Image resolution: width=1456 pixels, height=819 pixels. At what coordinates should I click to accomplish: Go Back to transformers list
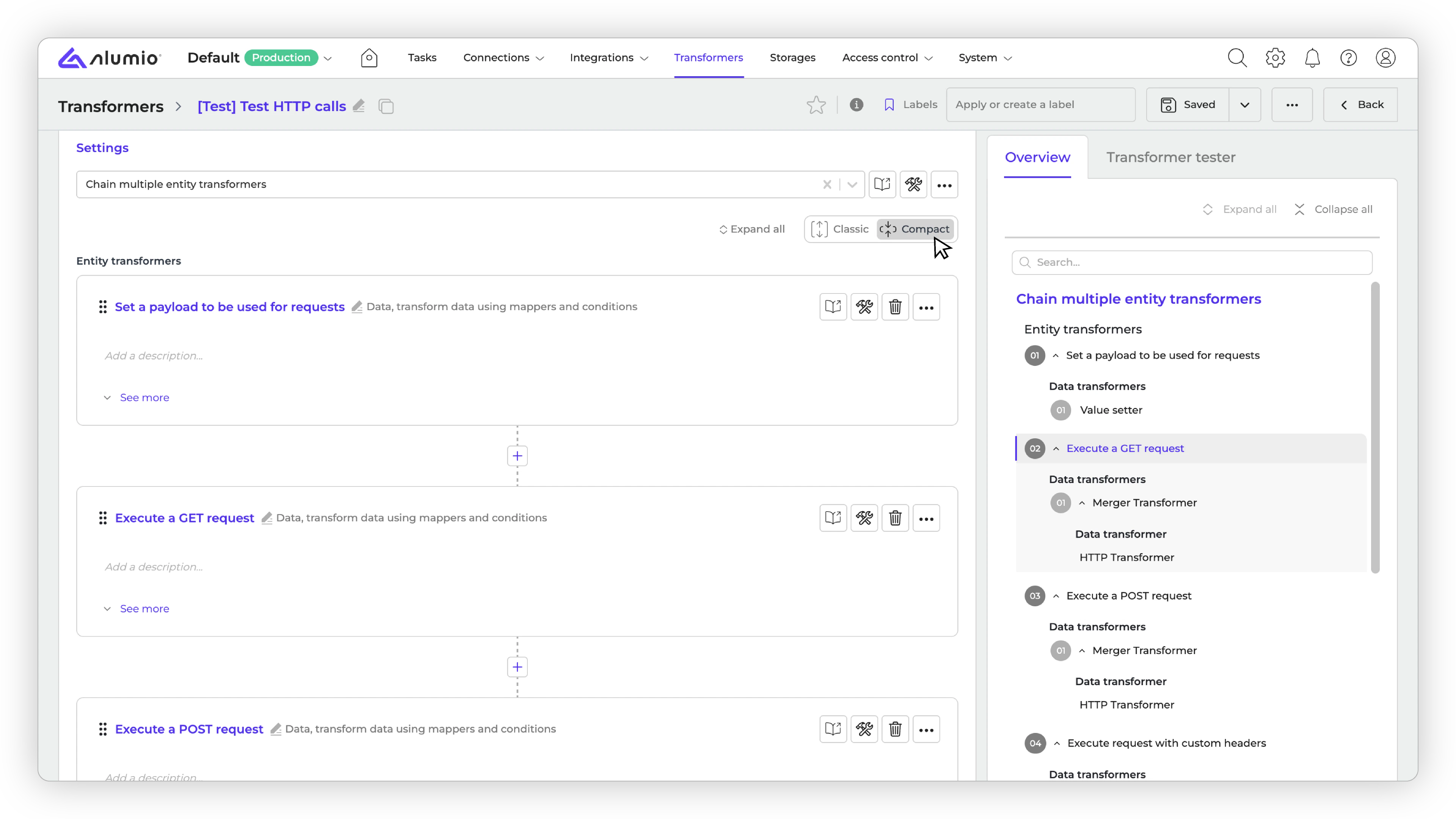tap(1360, 105)
